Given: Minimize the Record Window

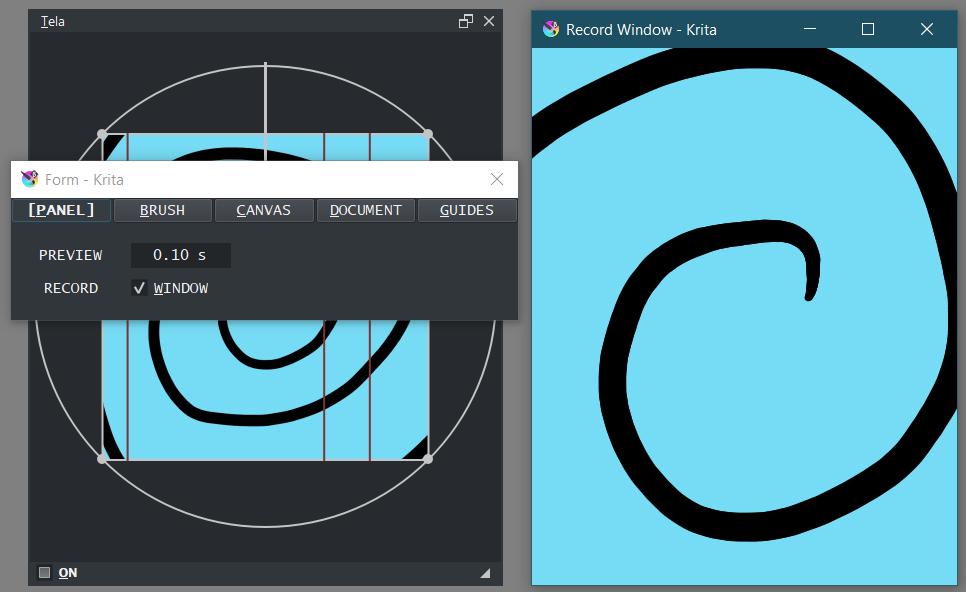Looking at the screenshot, I should click(810, 29).
